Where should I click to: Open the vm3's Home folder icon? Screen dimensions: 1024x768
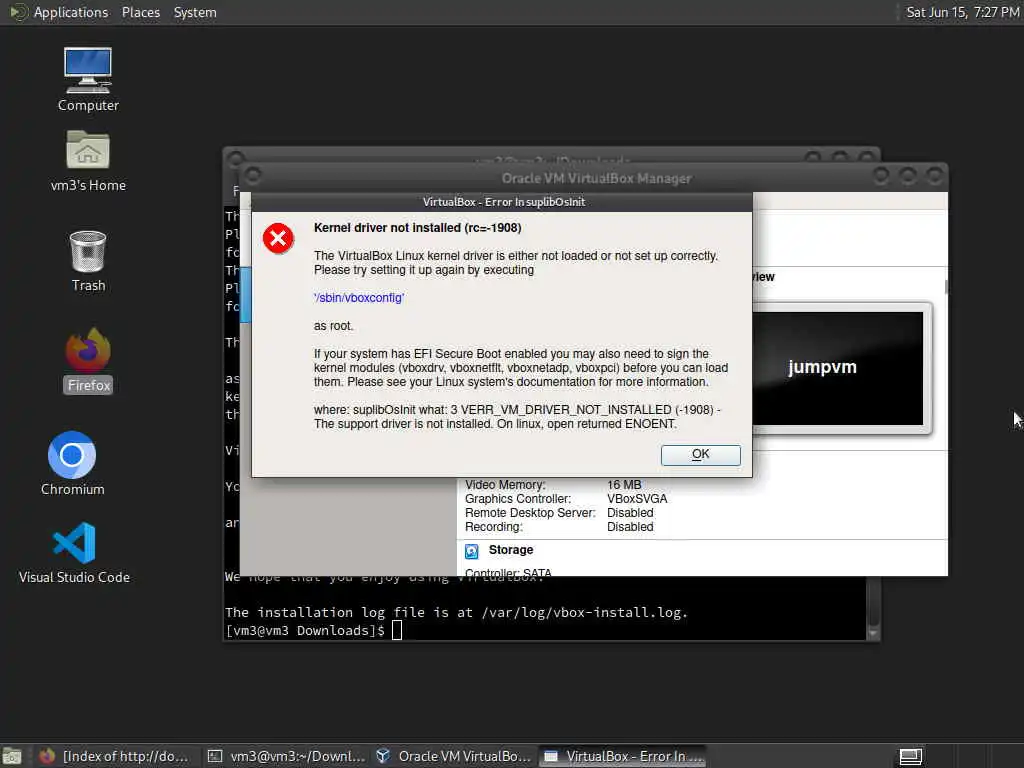click(x=88, y=161)
